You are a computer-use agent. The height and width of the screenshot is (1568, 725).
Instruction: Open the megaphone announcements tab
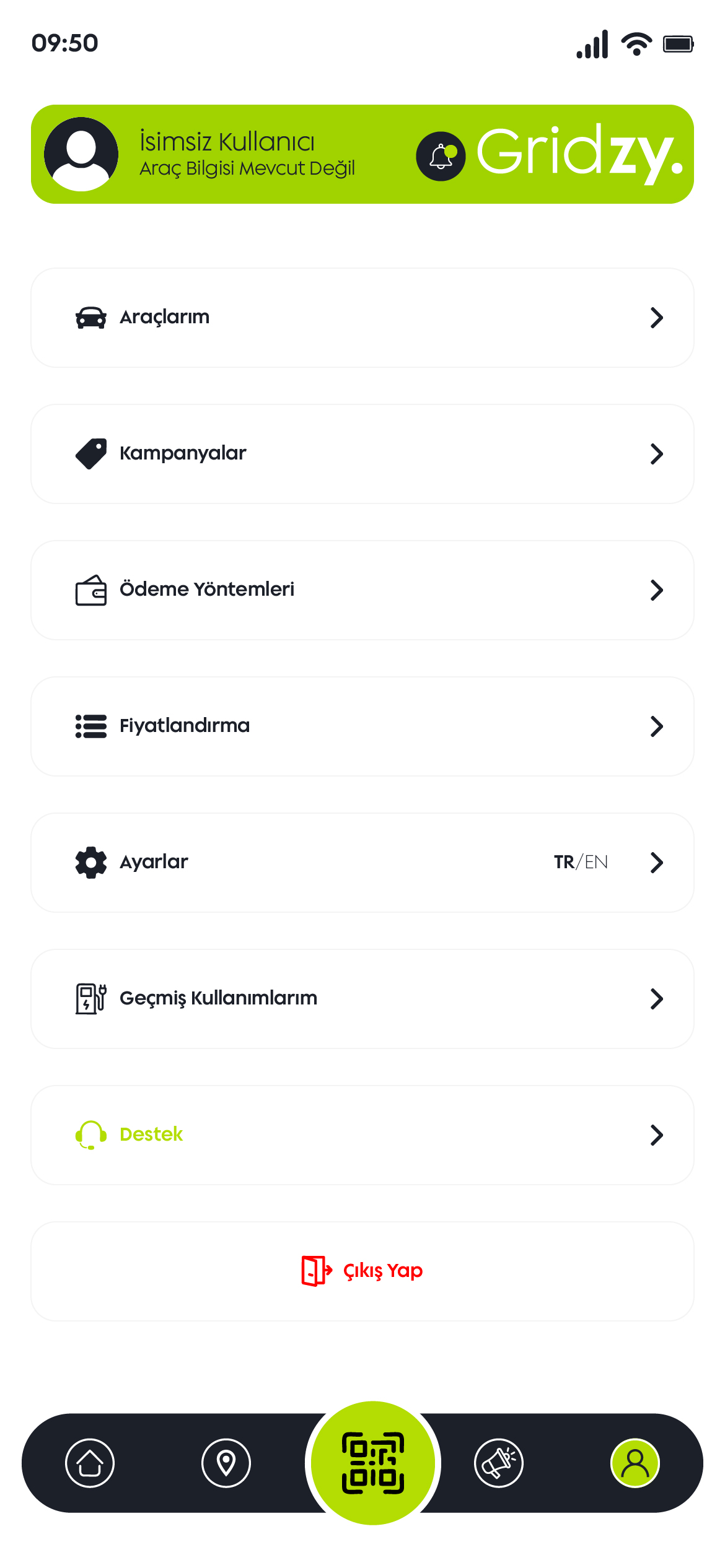(499, 1463)
